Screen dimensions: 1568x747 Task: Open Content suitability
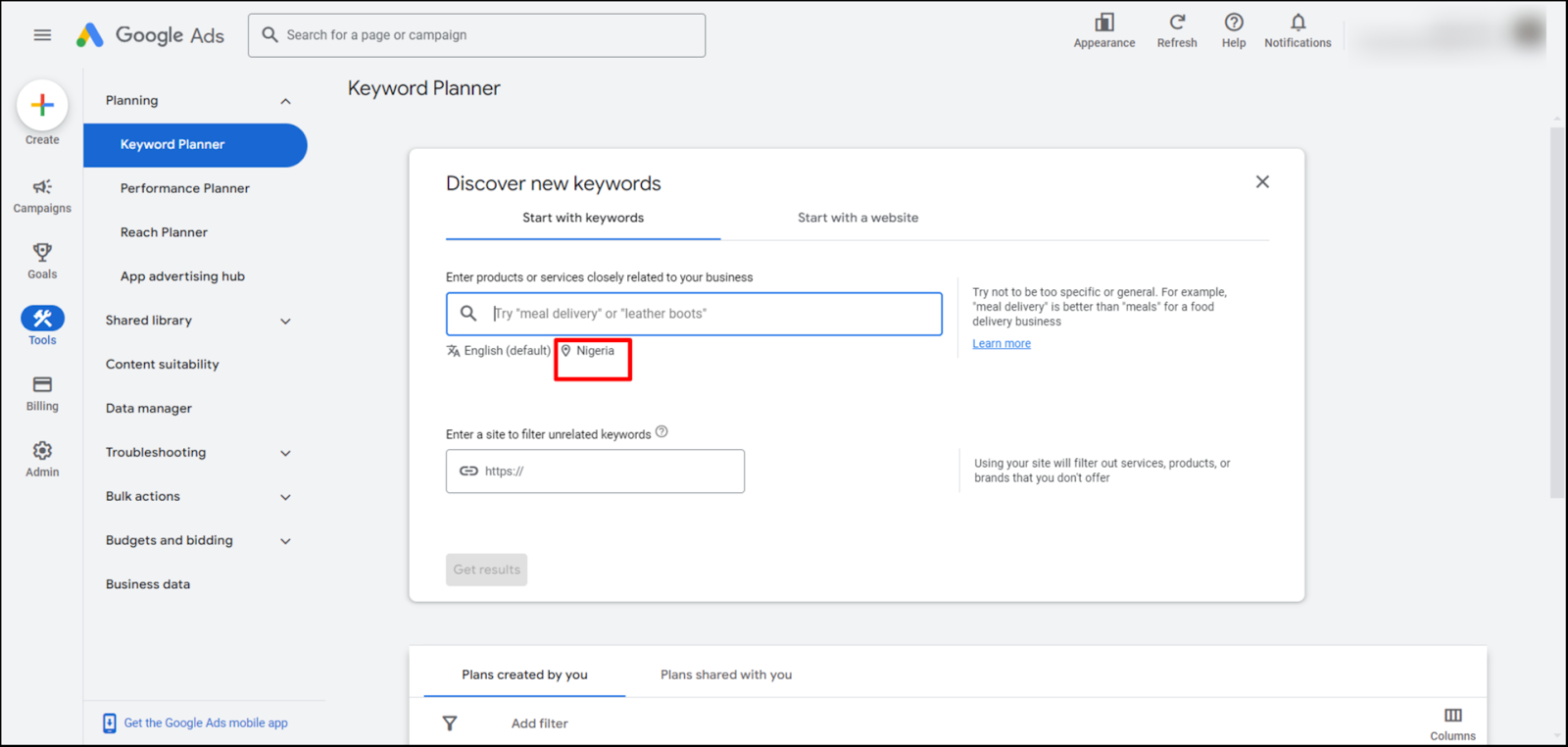coord(162,365)
